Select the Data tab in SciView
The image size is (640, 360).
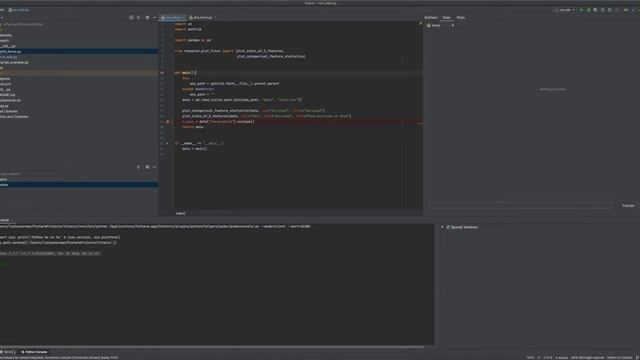[x=447, y=18]
